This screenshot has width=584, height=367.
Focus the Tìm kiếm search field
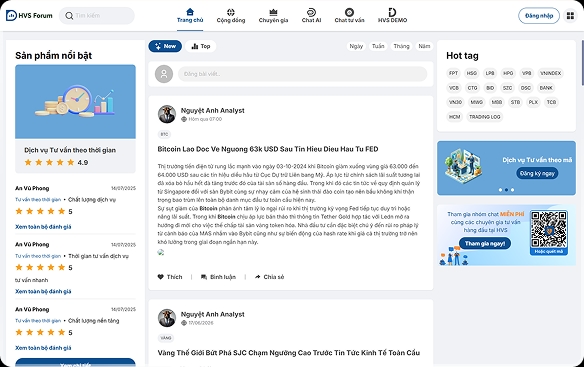click(x=97, y=16)
